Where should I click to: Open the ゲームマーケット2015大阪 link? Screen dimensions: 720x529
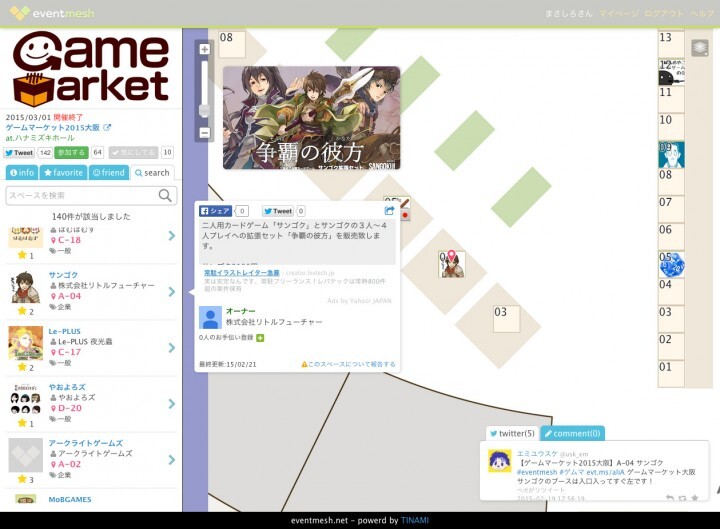[53, 128]
